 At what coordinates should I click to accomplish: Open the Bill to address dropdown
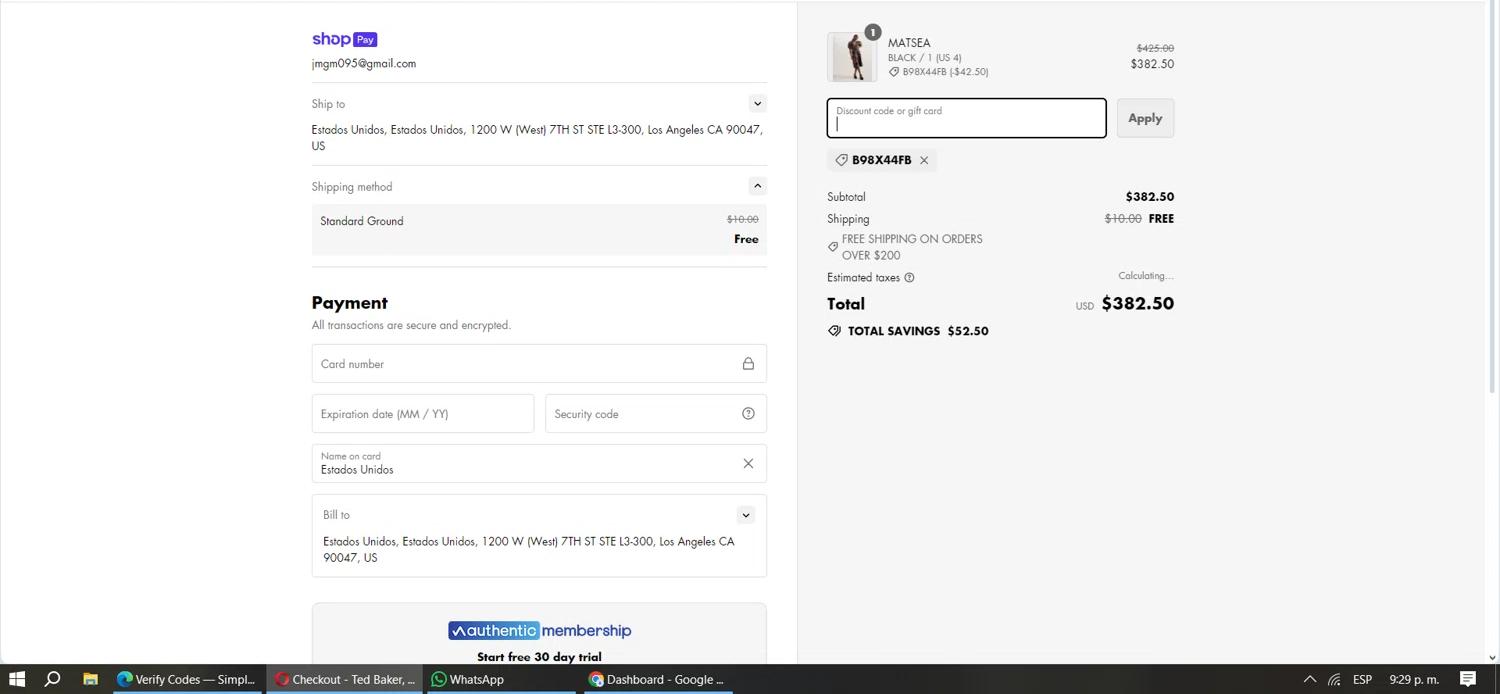745,515
